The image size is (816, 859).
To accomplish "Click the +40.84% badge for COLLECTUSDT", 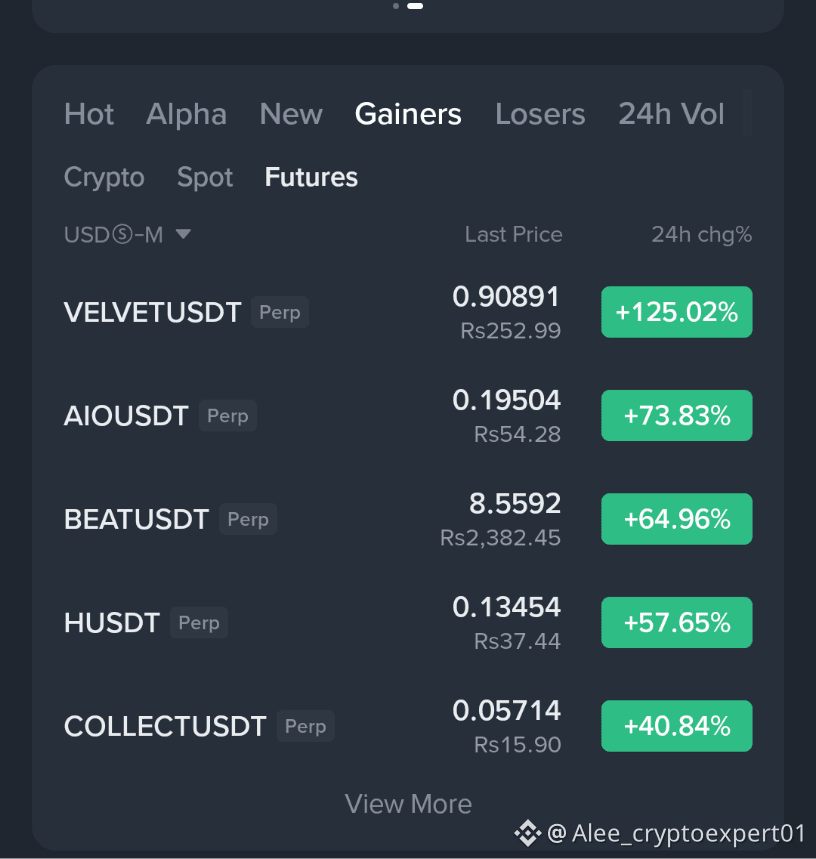I will click(677, 726).
